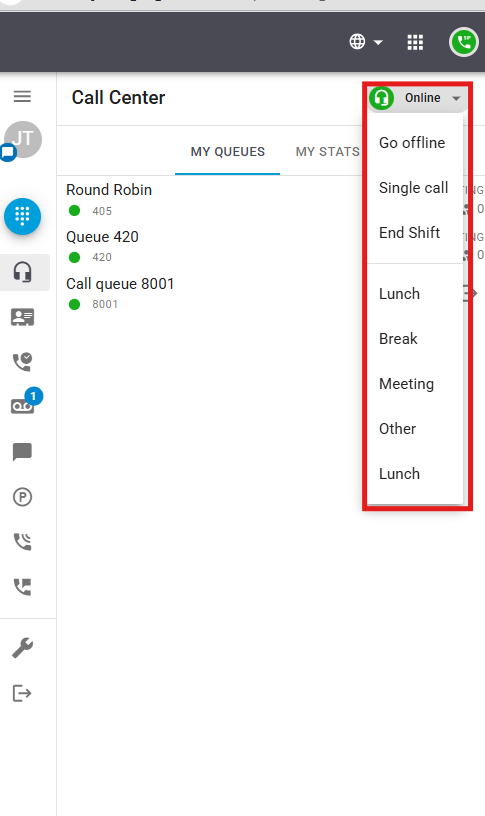Open call history icon
This screenshot has height=816, width=485.
pyautogui.click(x=22, y=362)
